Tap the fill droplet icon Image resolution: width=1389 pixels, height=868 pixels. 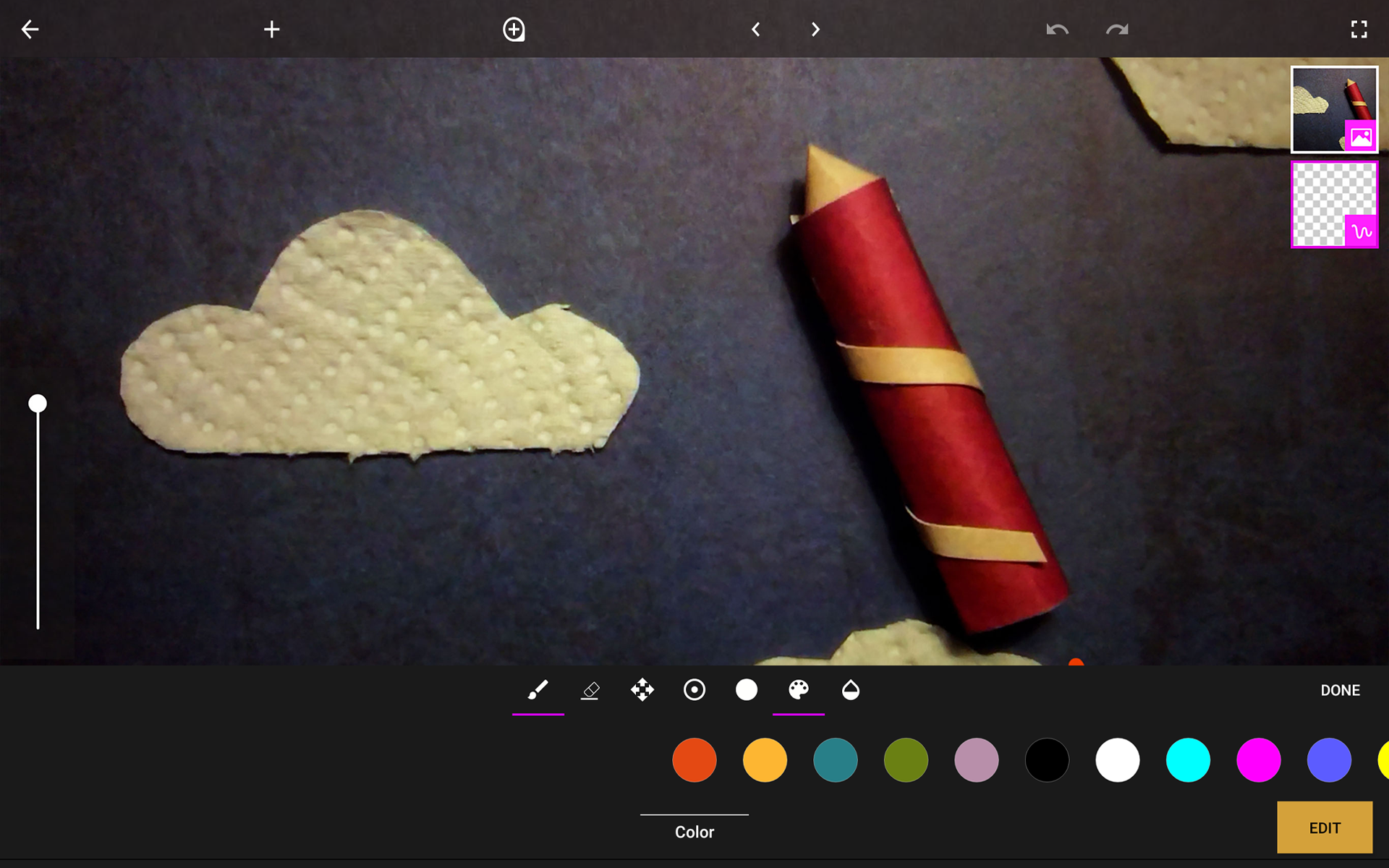click(x=851, y=690)
